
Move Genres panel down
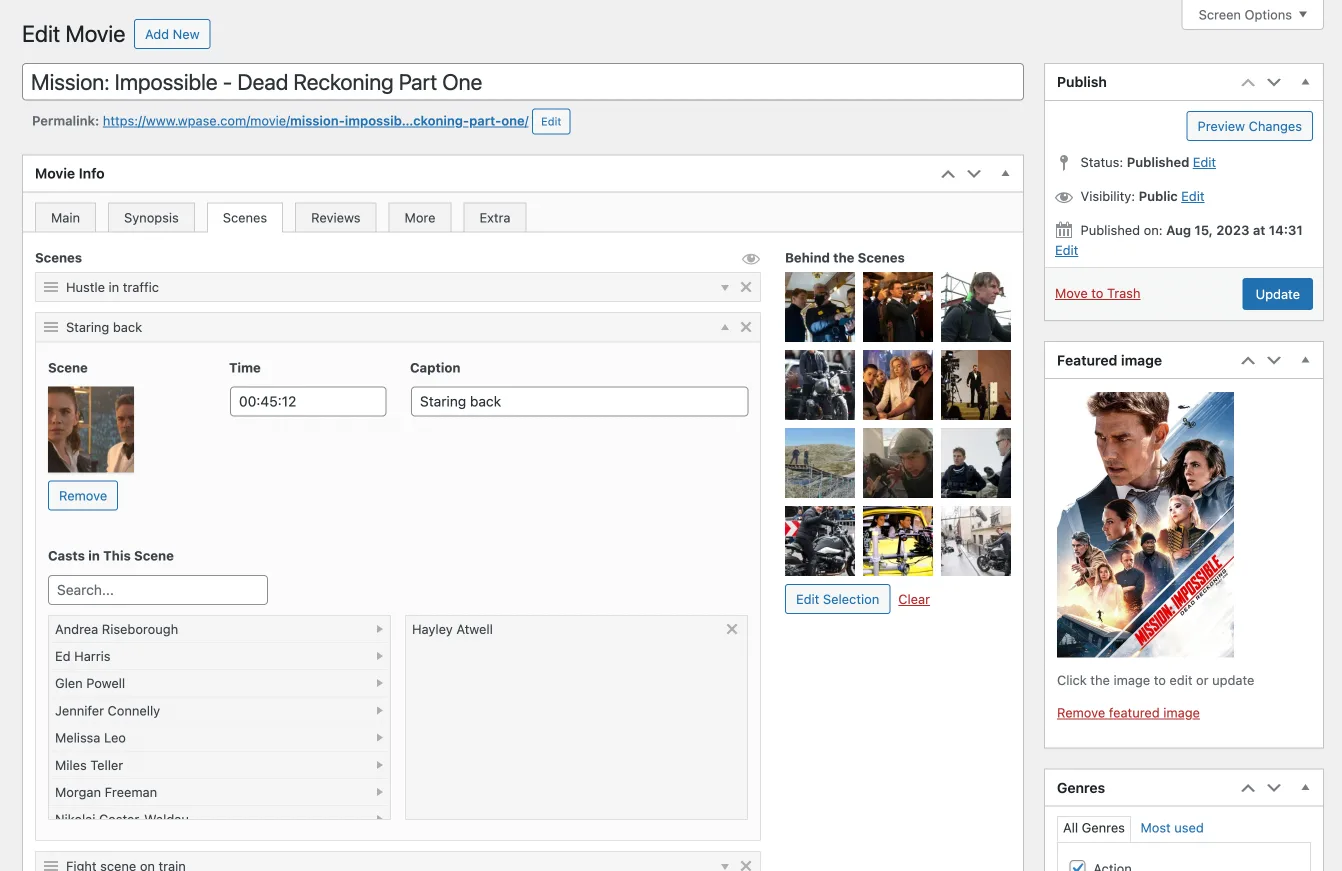1274,788
